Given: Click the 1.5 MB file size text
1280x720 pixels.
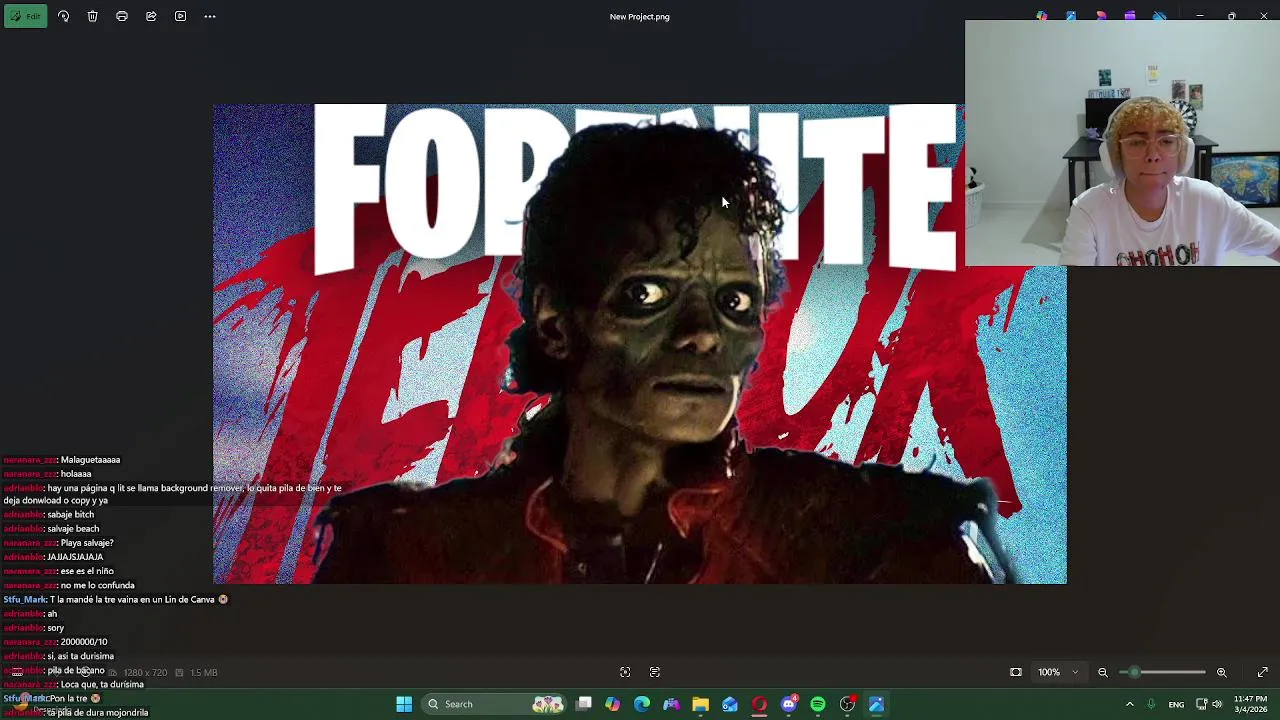Looking at the screenshot, I should [x=204, y=672].
